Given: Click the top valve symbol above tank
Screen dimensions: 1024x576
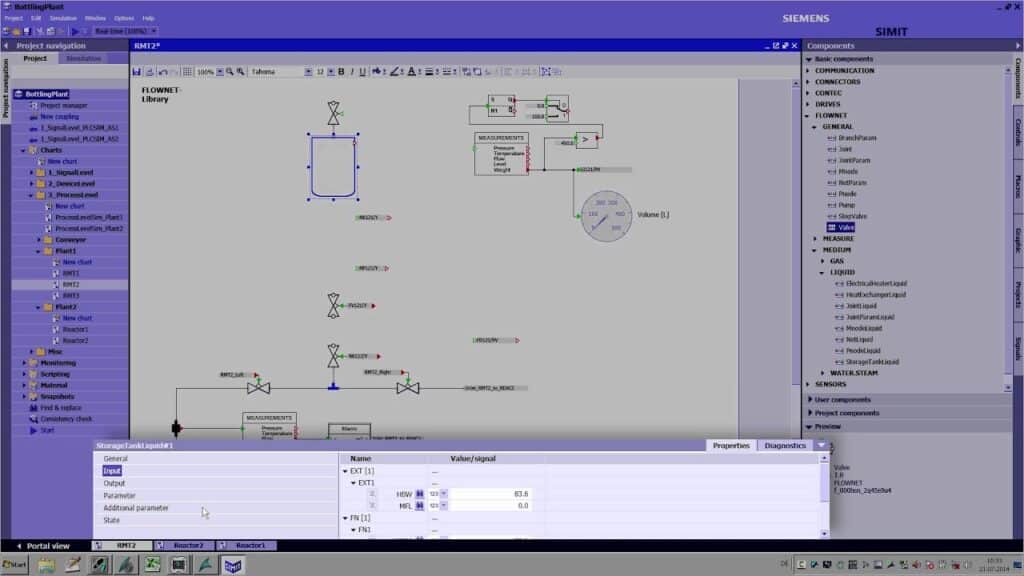Looking at the screenshot, I should [x=334, y=113].
